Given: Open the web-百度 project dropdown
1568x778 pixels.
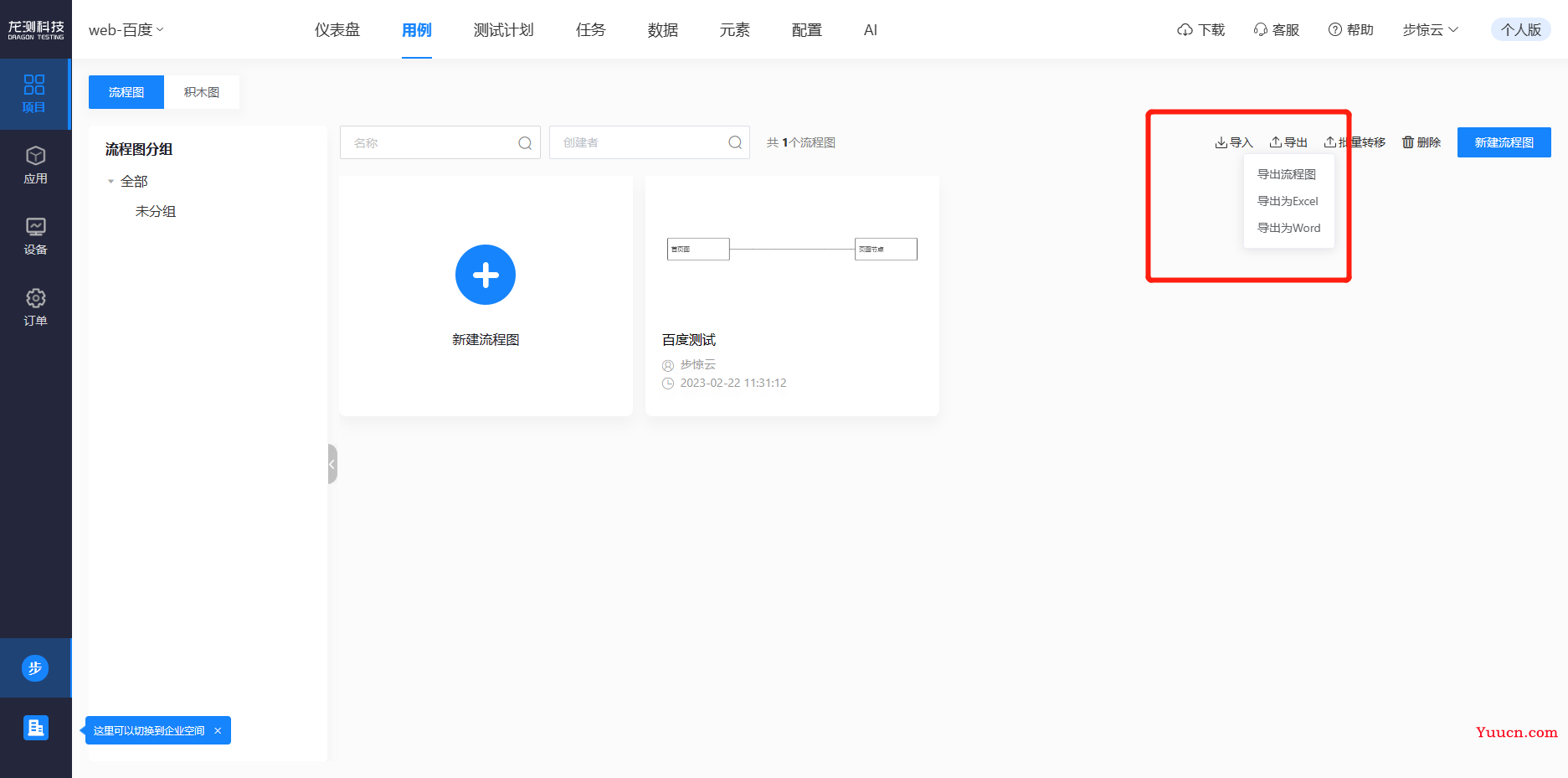Looking at the screenshot, I should [x=126, y=30].
